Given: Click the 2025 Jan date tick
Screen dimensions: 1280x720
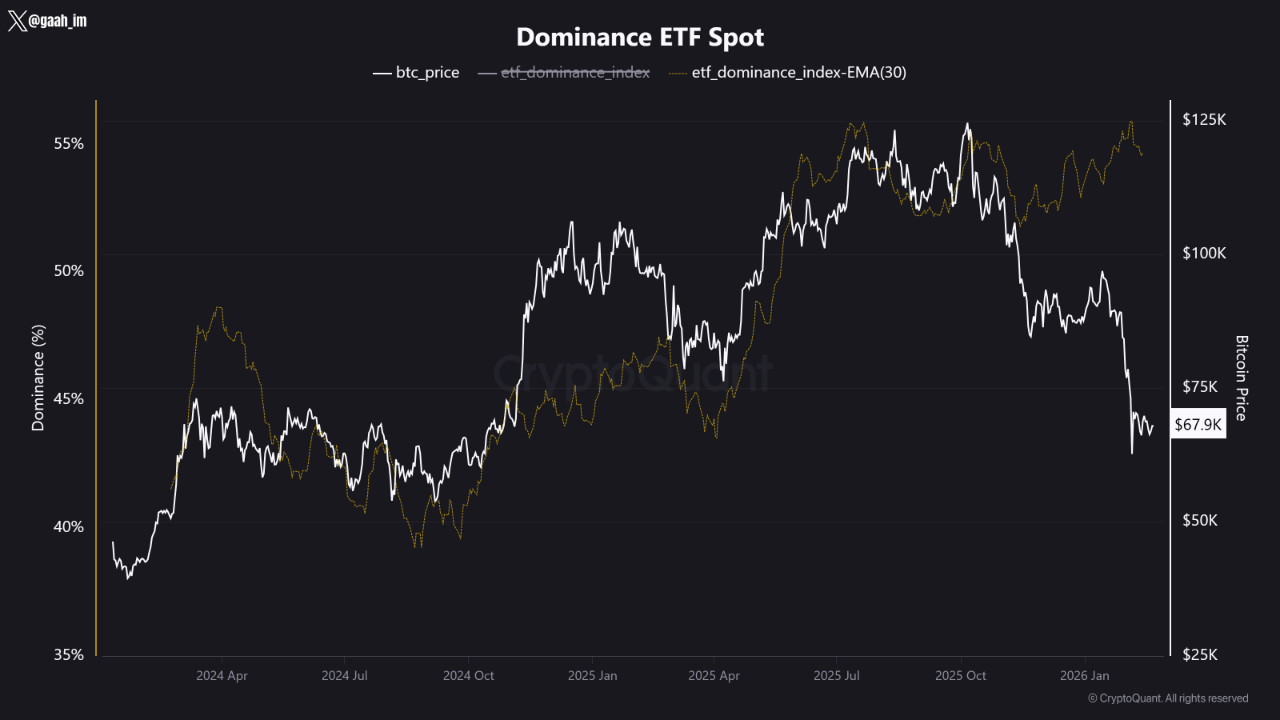Looking at the screenshot, I should click(x=593, y=676).
